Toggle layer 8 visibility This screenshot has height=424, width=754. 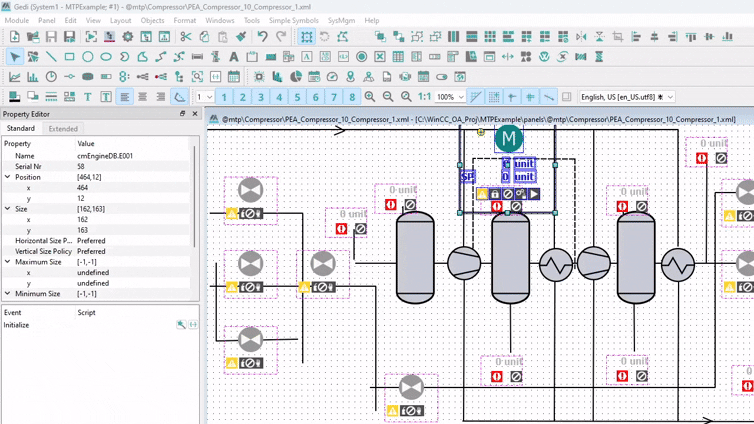(352, 97)
